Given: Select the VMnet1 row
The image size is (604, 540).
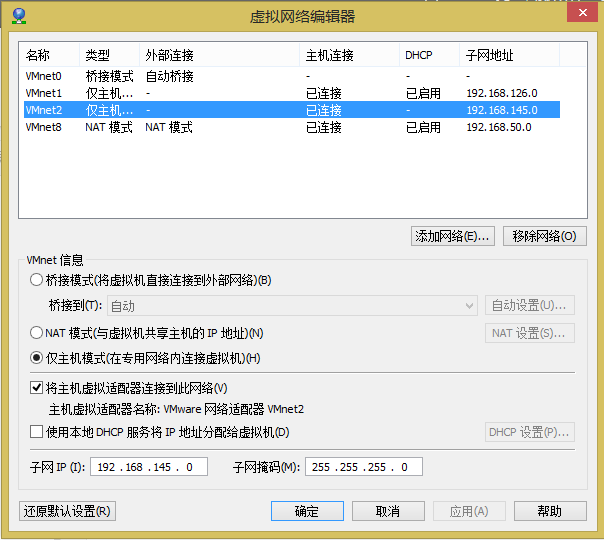Looking at the screenshot, I should tap(292, 93).
